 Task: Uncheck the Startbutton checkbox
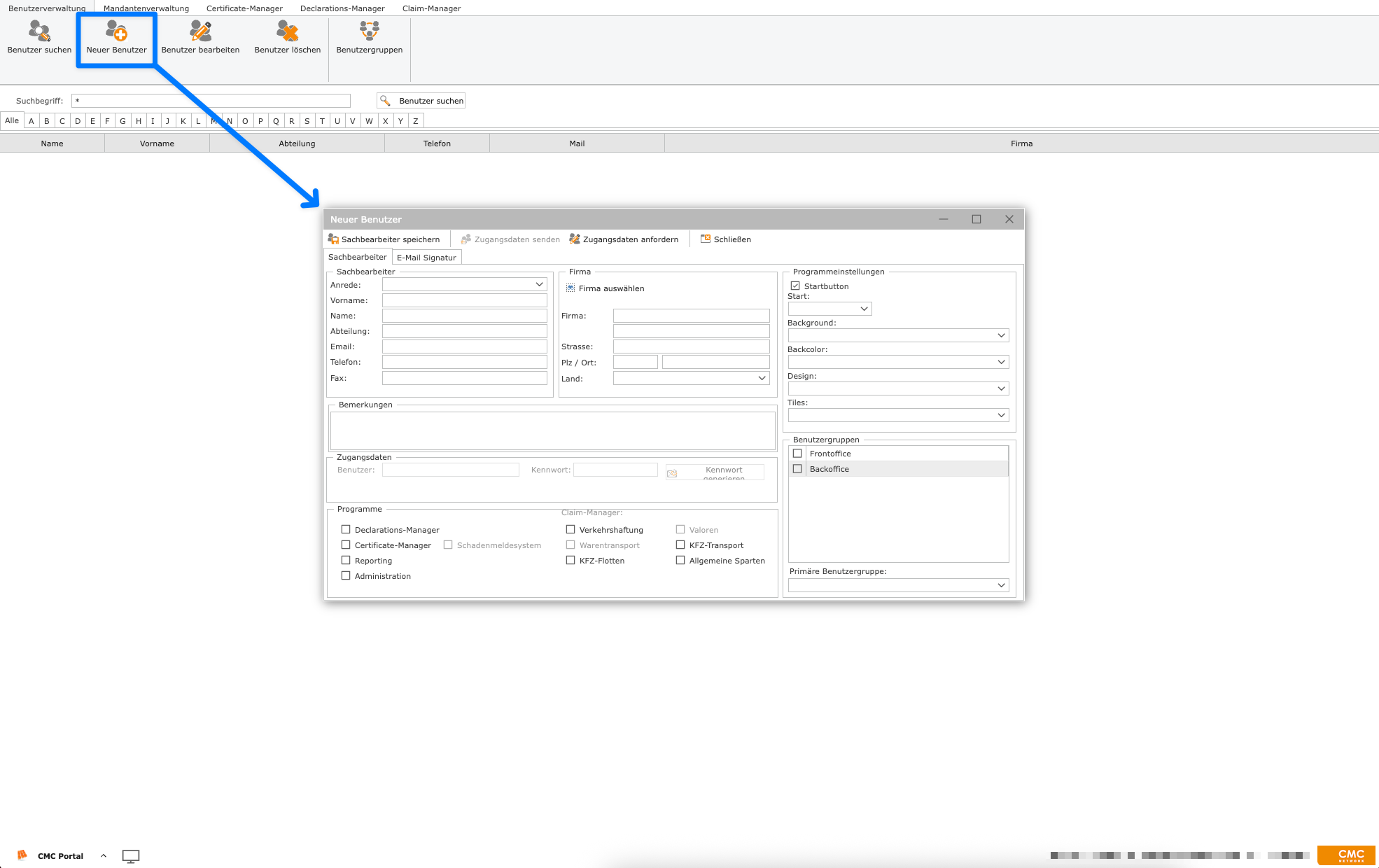pos(795,286)
